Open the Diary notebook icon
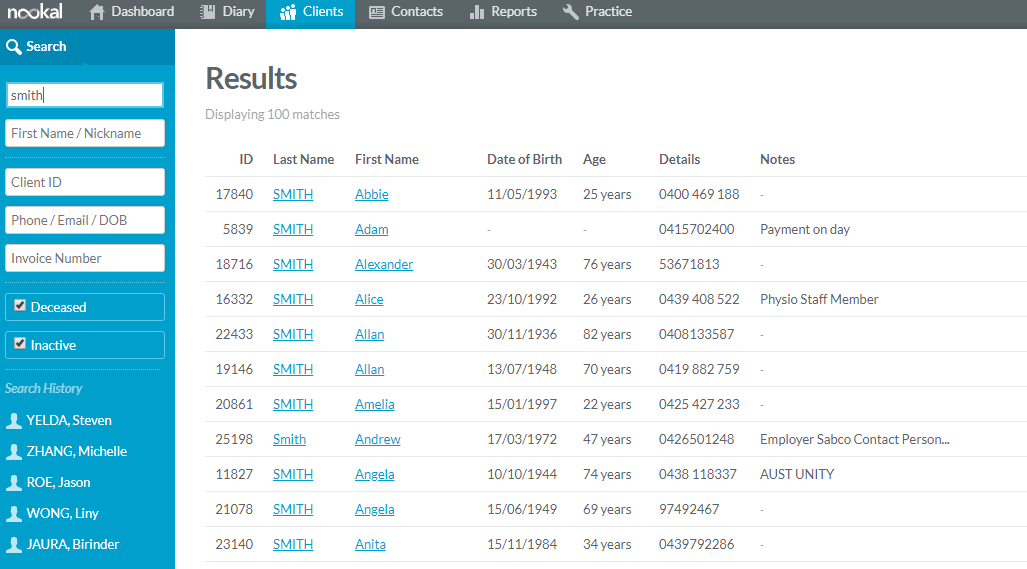Screen dimensions: 1027x569 (x=207, y=12)
